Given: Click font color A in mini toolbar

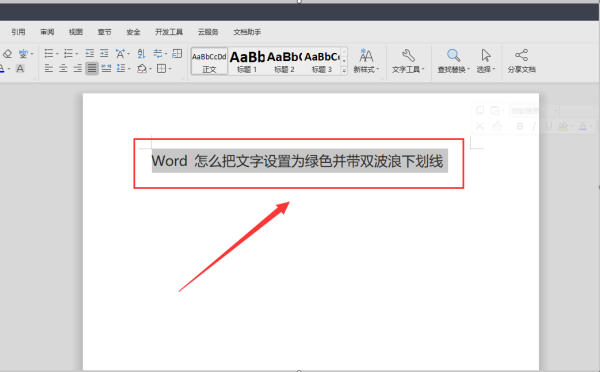Looking at the screenshot, I should pos(582,126).
